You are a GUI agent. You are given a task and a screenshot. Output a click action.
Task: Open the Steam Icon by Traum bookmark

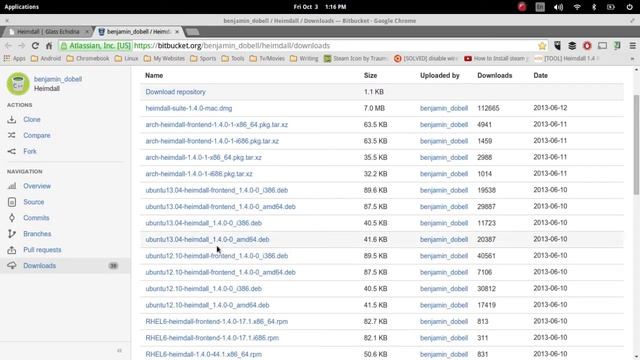356,59
